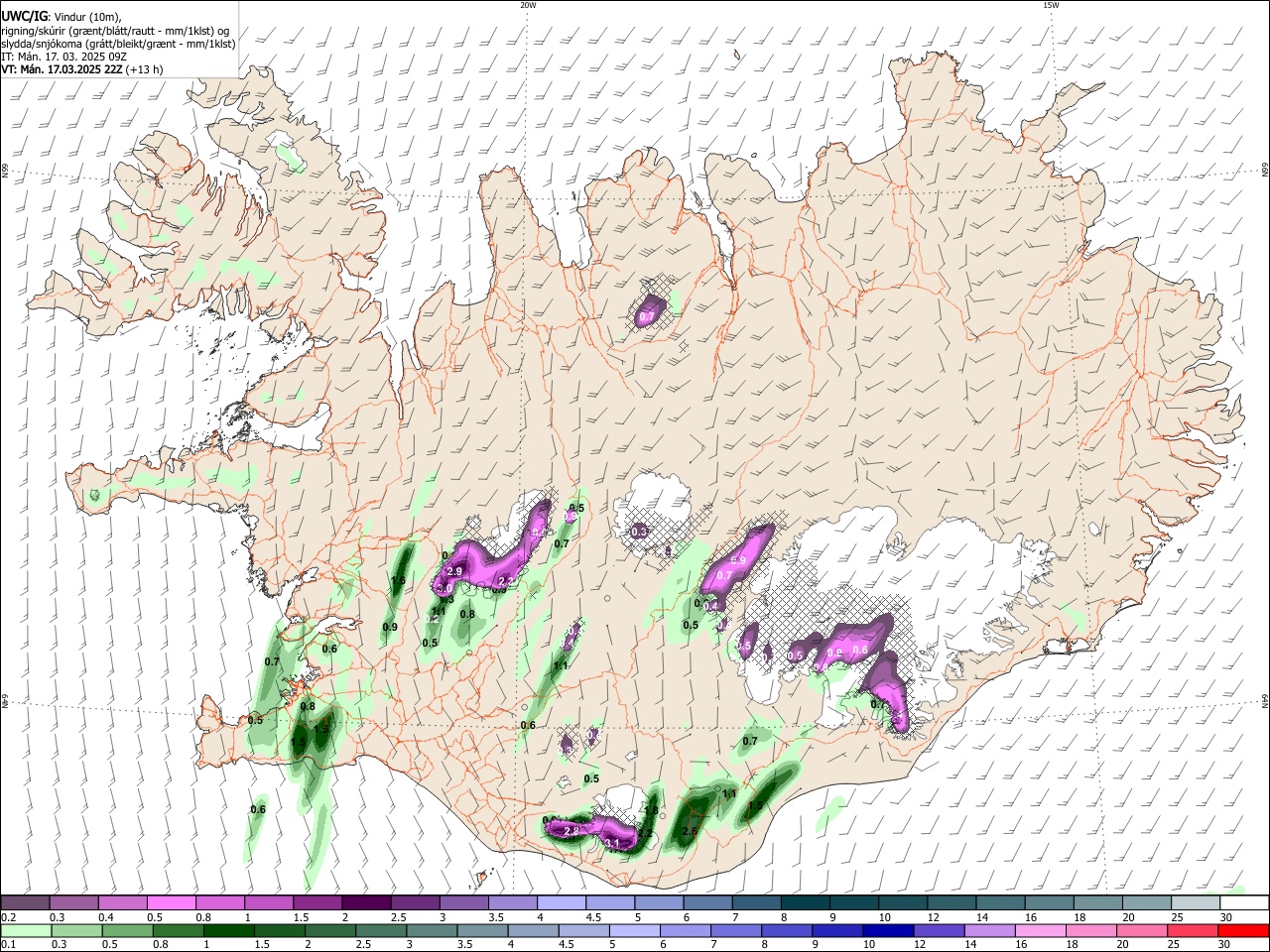This screenshot has height=952, width=1270.
Task: Select the darkest green 1 swatch in rain legend
Action: (x=228, y=930)
